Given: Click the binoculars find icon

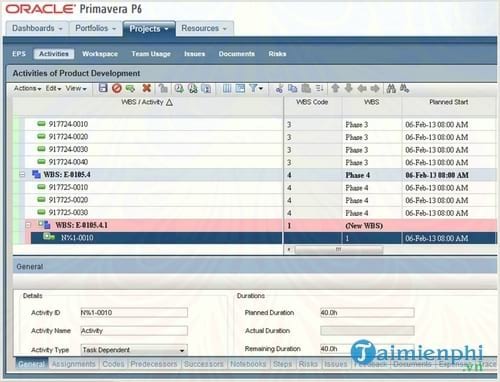Looking at the screenshot, I should point(391,88).
